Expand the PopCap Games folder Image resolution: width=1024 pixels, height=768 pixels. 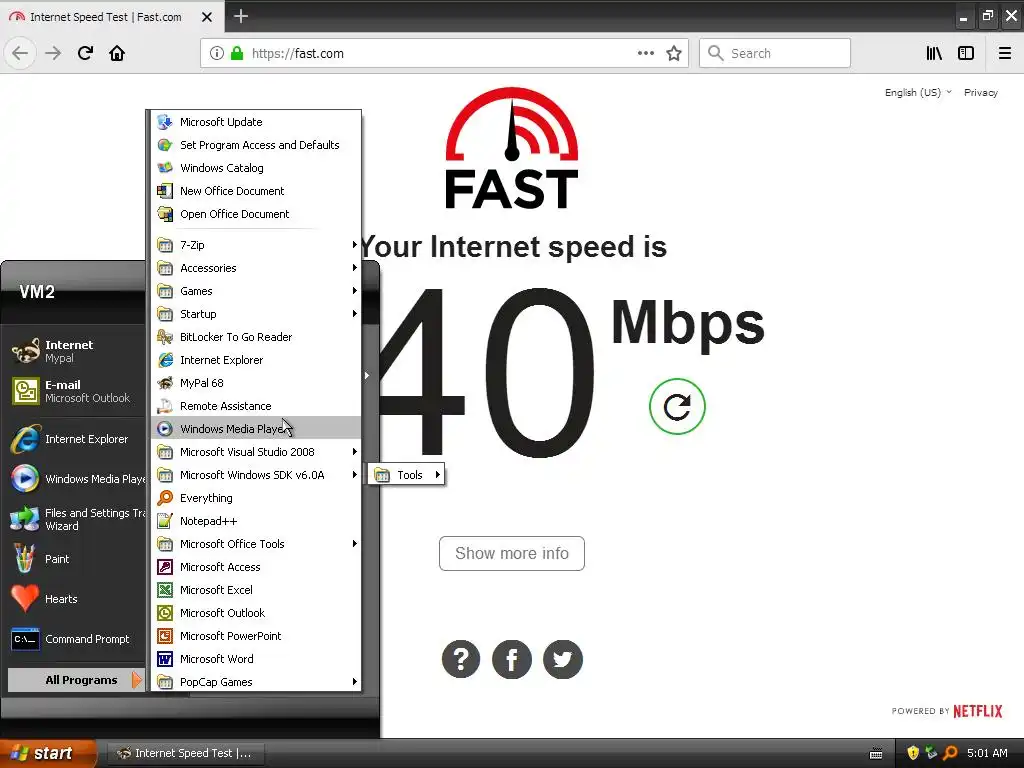click(256, 682)
